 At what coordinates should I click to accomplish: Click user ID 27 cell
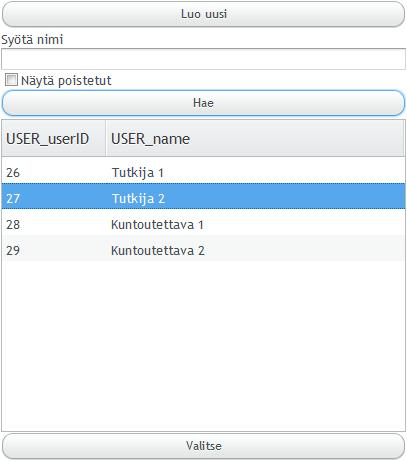point(13,199)
